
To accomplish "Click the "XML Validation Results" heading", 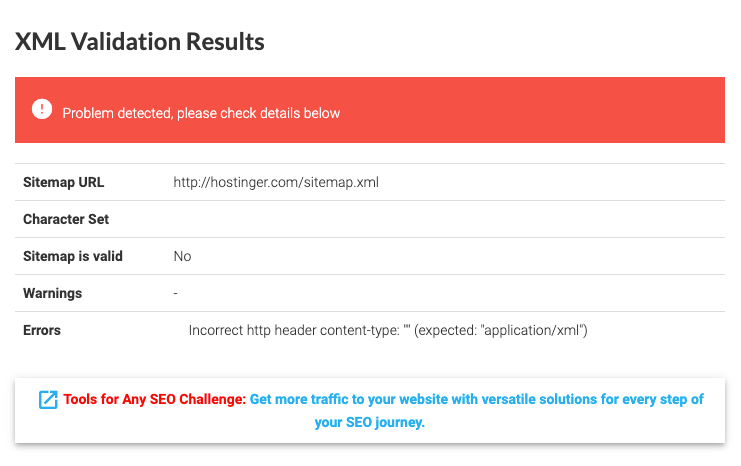I will click(x=139, y=42).
